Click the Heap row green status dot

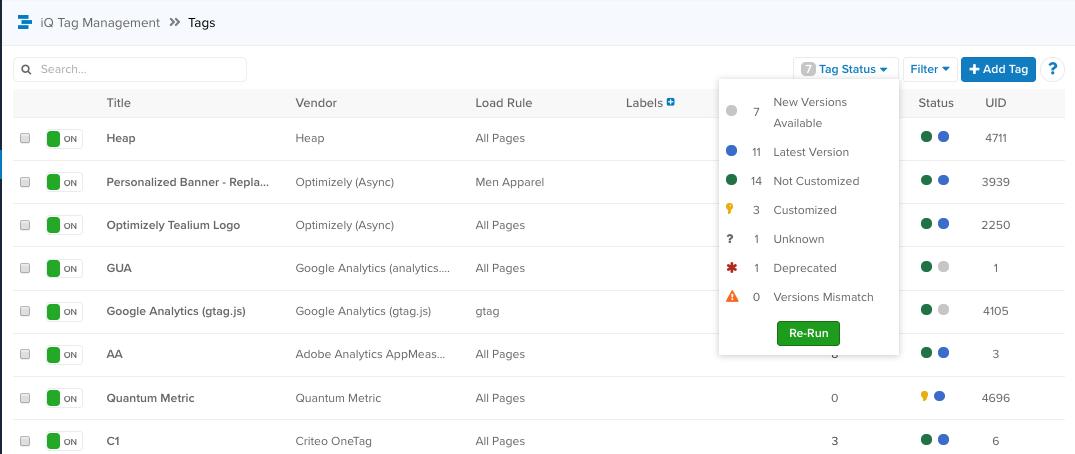click(926, 136)
